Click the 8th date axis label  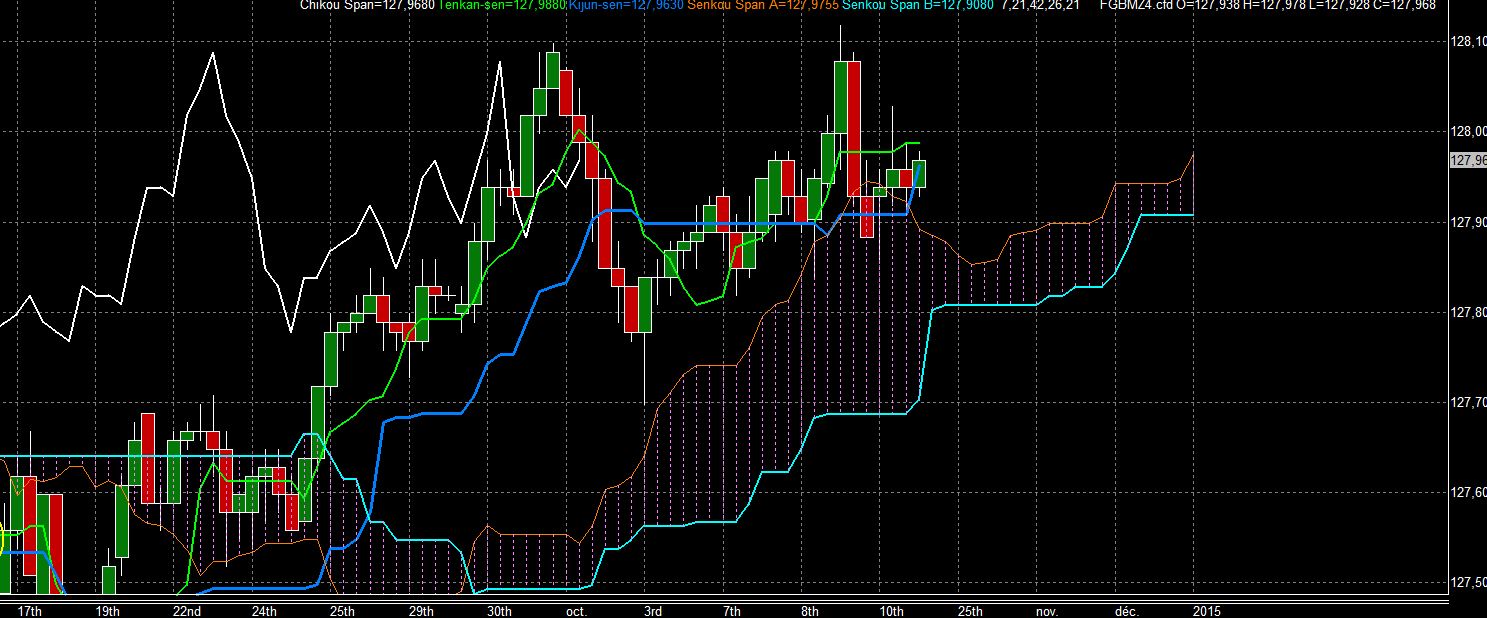pos(810,610)
